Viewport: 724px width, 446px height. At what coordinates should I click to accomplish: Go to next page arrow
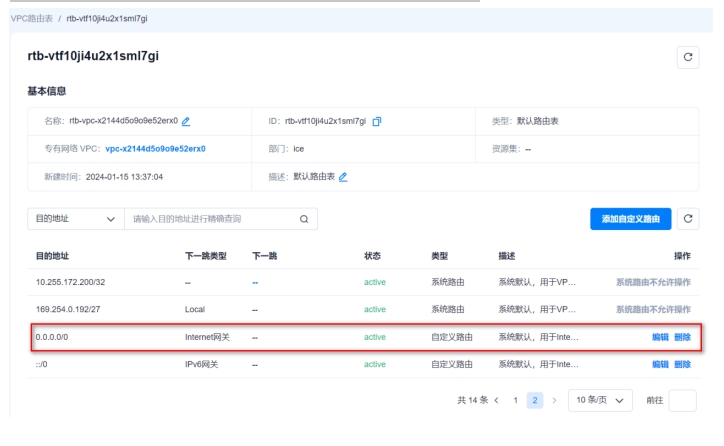[554, 400]
